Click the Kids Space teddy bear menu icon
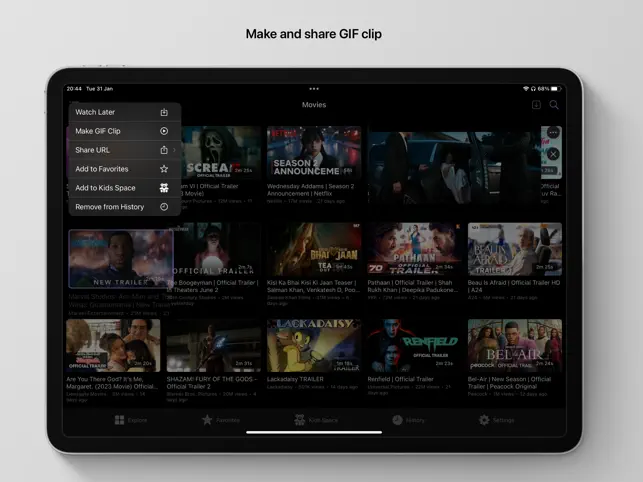643x482 pixels. (164, 187)
